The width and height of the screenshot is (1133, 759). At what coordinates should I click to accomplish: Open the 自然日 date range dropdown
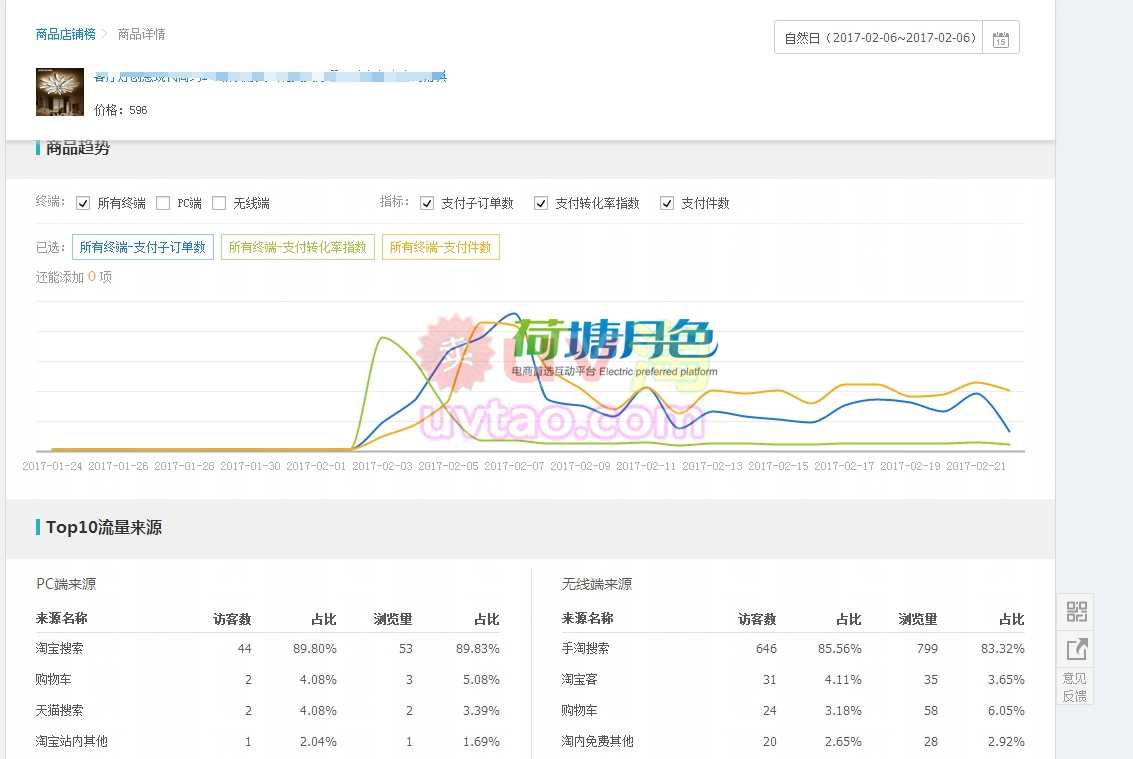click(x=879, y=38)
